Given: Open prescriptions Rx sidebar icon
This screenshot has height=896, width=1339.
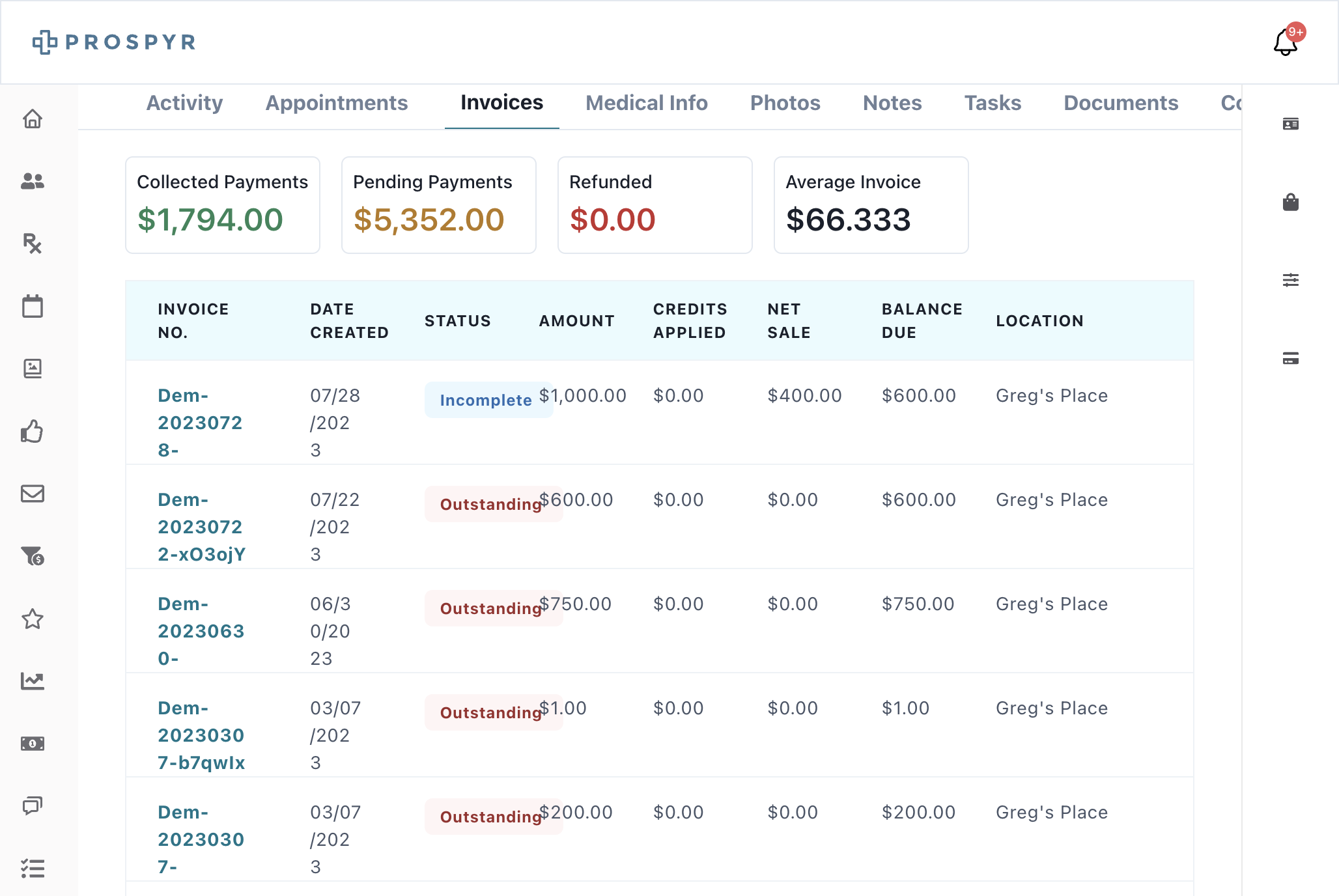Looking at the screenshot, I should pos(33,244).
